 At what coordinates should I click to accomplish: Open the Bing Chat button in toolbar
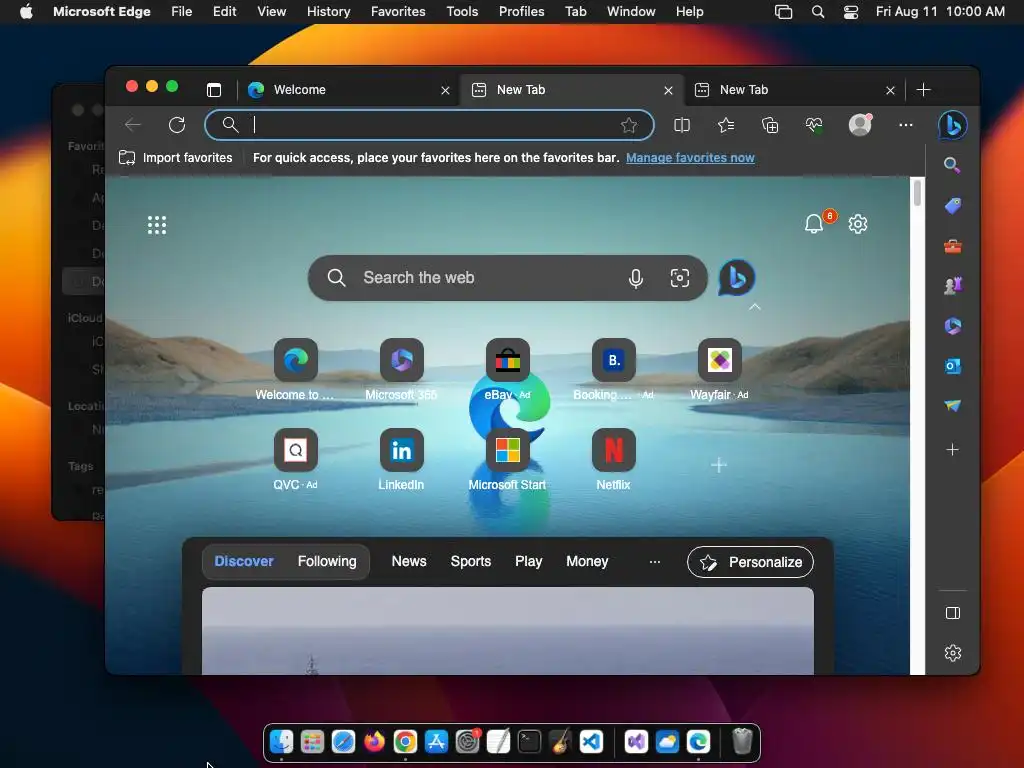click(x=952, y=125)
